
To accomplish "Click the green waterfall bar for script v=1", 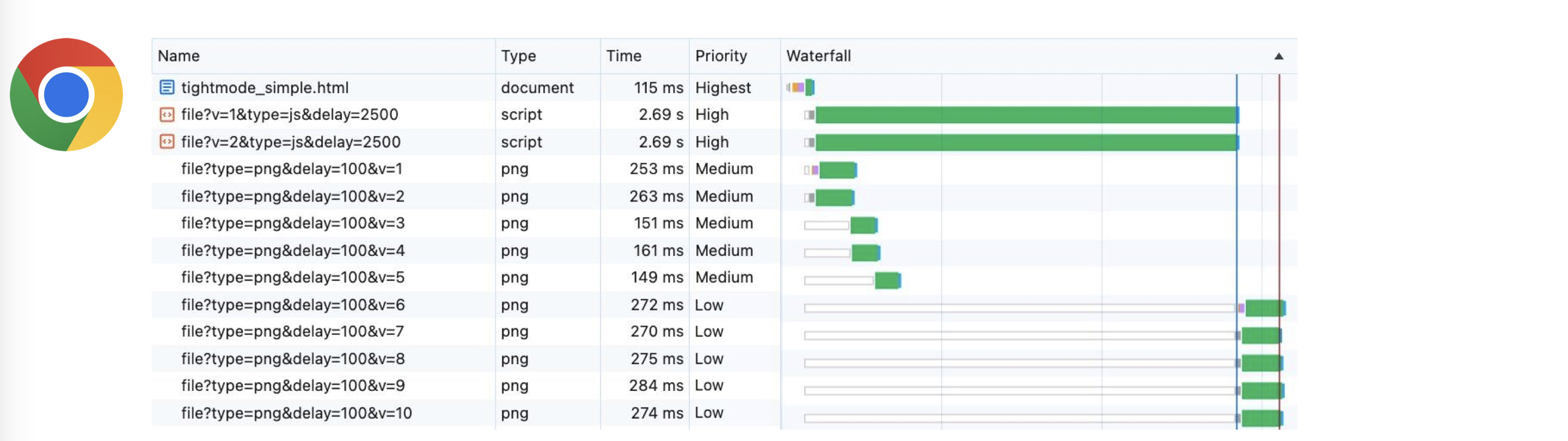I will (x=1026, y=114).
